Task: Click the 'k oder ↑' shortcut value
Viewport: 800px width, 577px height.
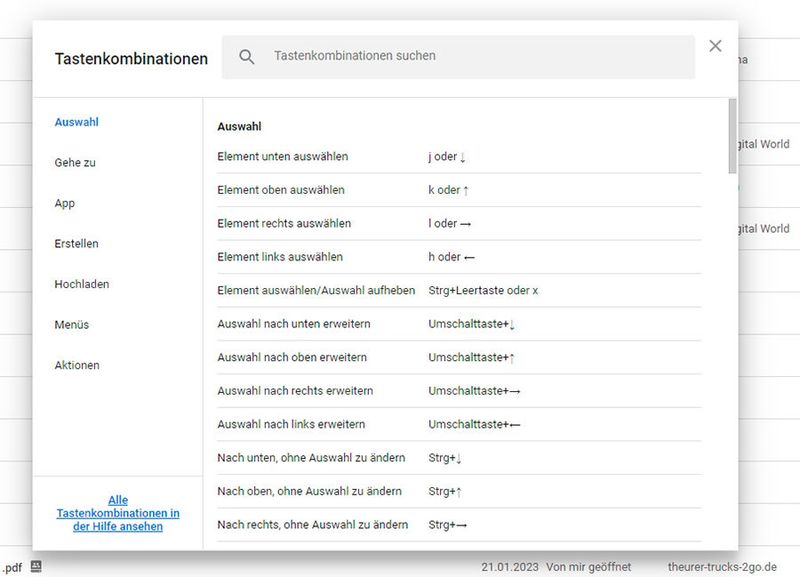Action: (x=448, y=190)
